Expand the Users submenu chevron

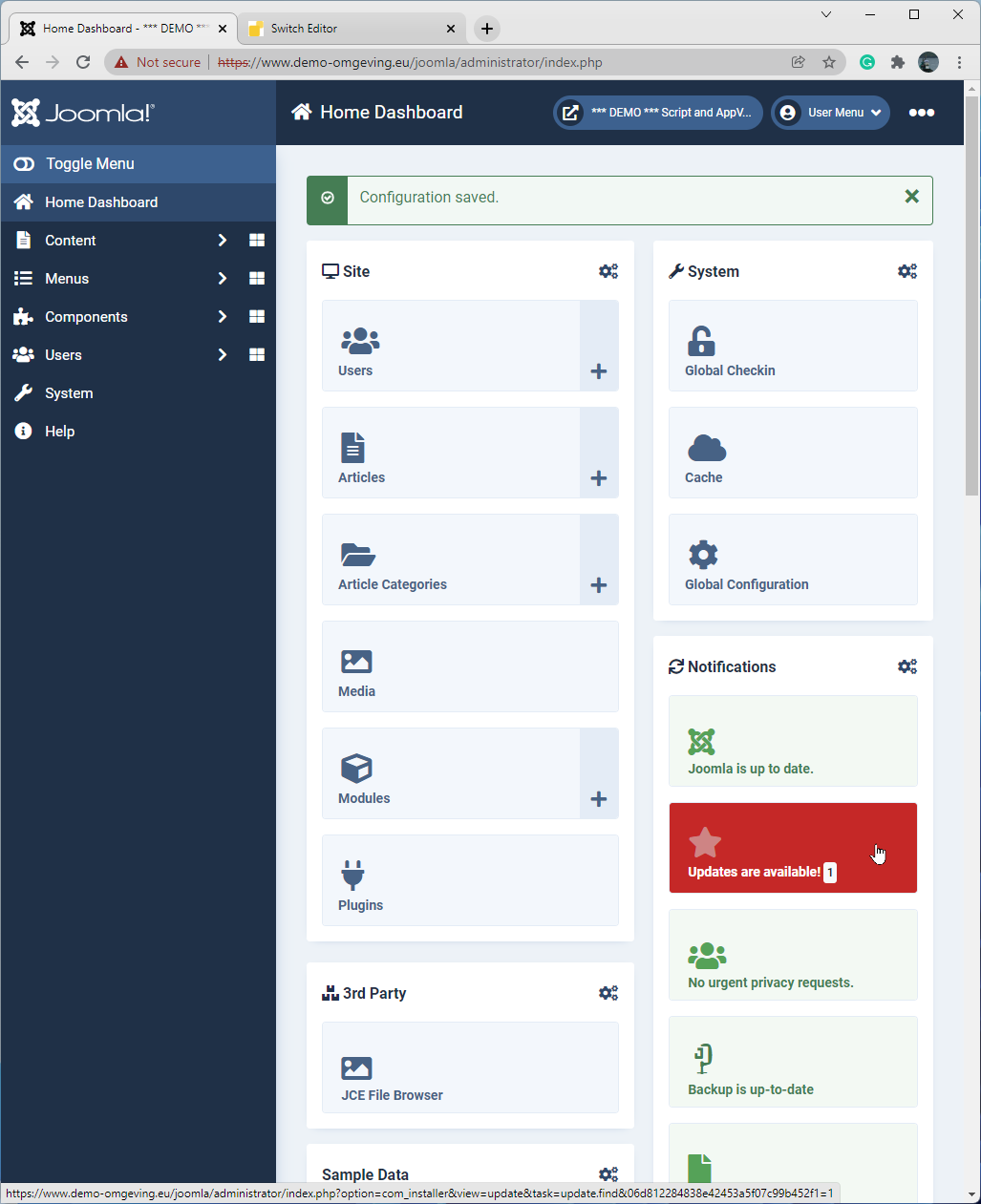tap(222, 355)
